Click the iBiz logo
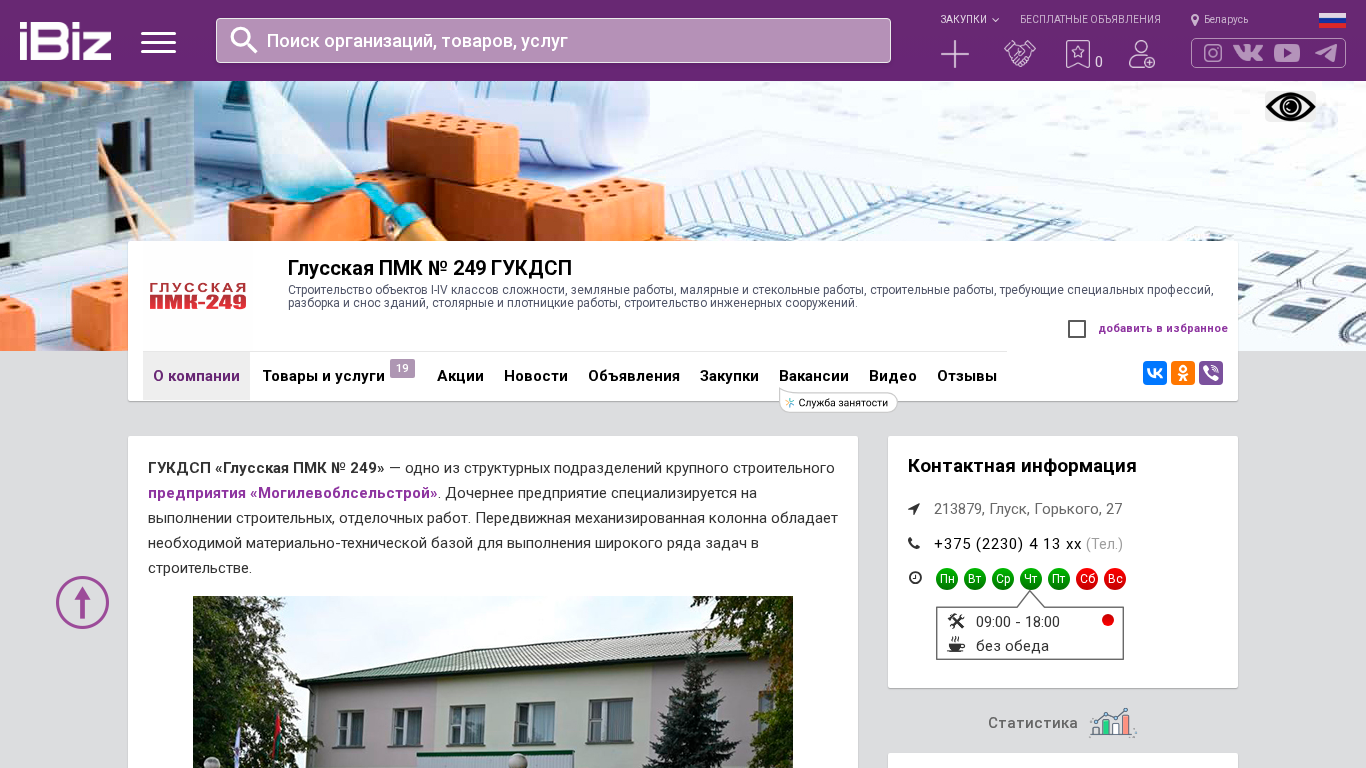The image size is (1366, 768). 65,41
